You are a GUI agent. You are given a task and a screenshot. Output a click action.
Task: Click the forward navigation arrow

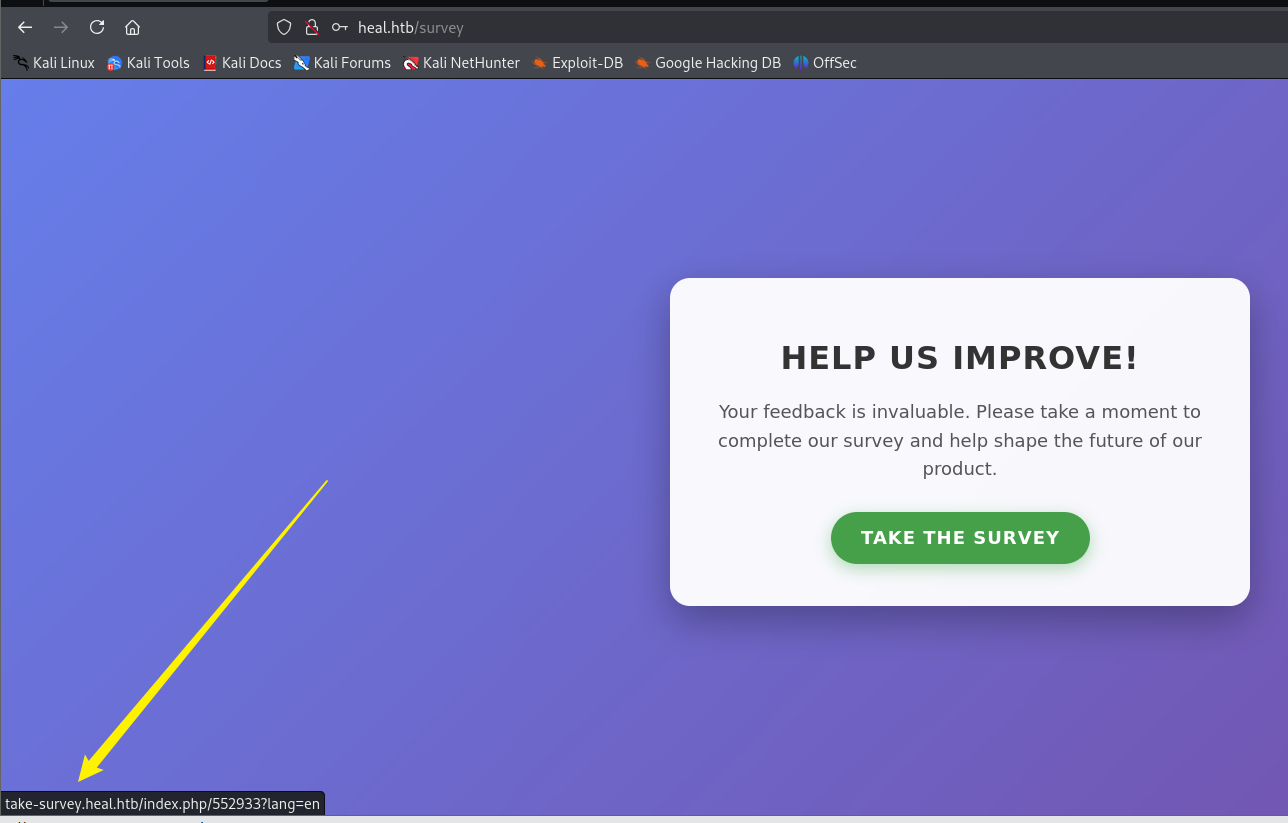click(x=61, y=27)
